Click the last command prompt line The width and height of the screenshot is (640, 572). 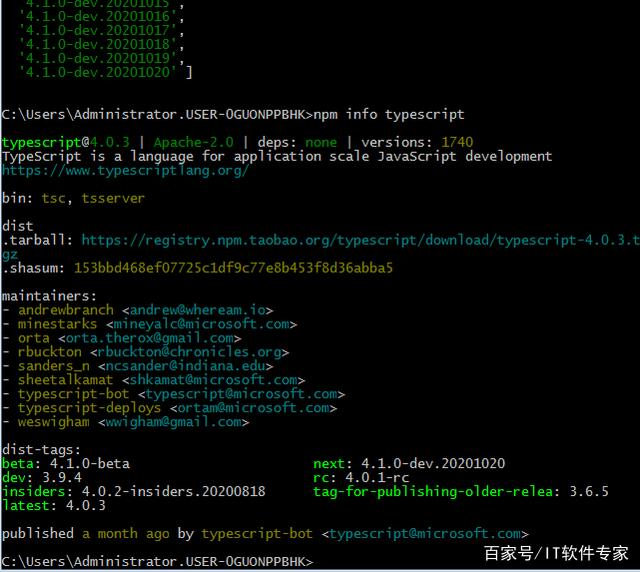tap(158, 562)
